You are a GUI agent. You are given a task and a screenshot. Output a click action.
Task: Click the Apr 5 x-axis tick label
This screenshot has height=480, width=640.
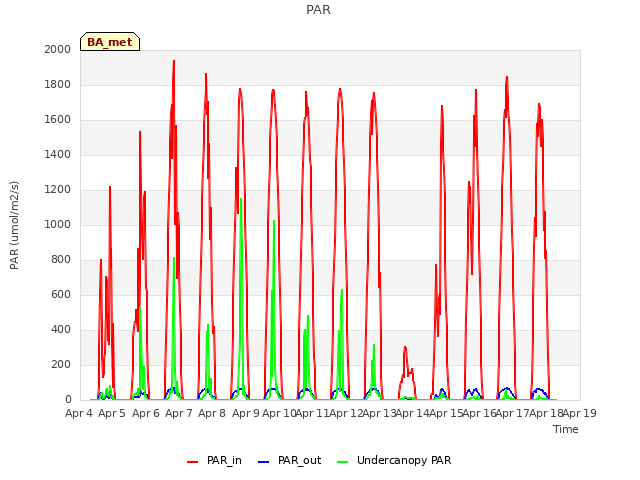pyautogui.click(x=112, y=413)
